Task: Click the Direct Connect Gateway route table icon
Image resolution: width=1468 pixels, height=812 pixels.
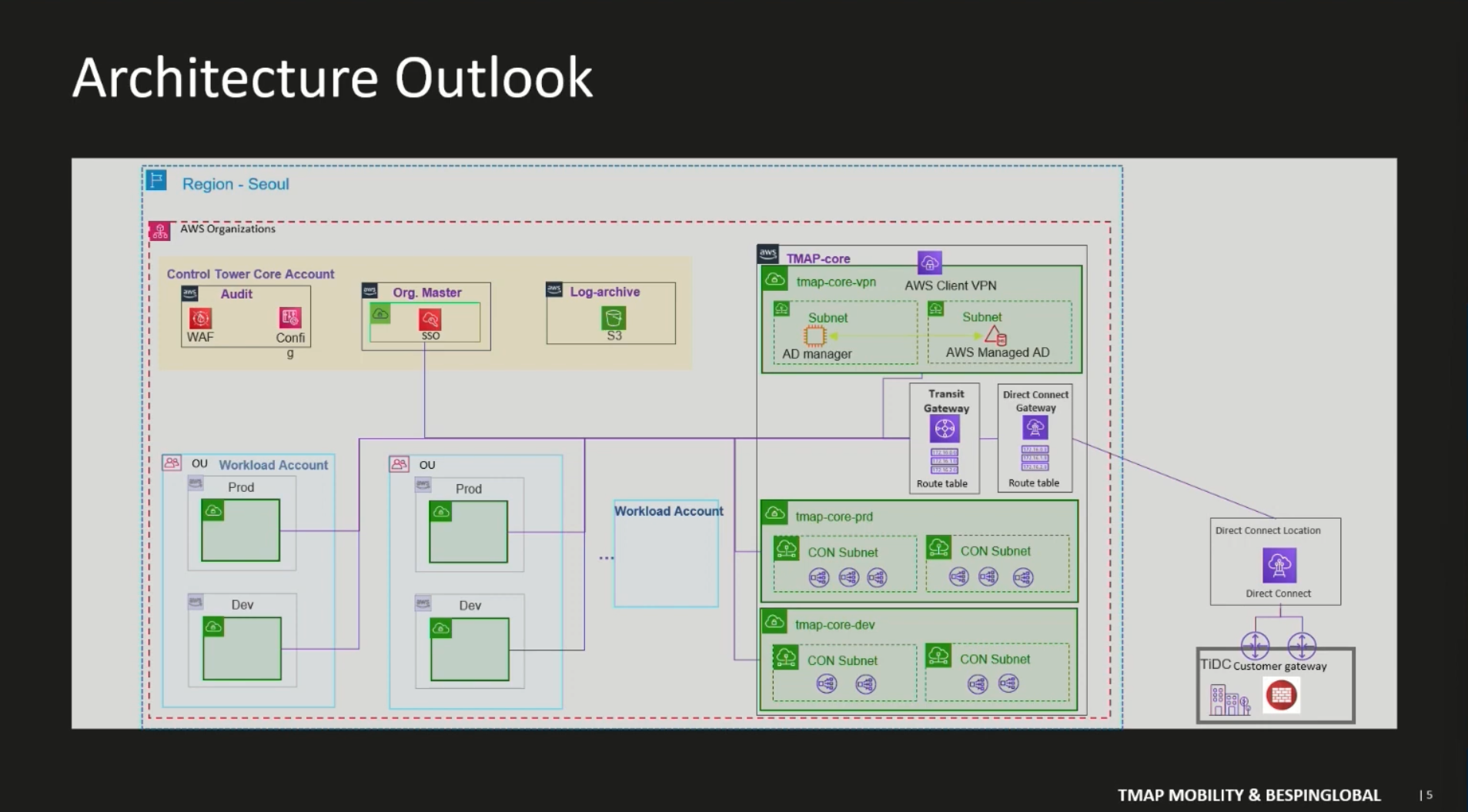Action: (1035, 458)
